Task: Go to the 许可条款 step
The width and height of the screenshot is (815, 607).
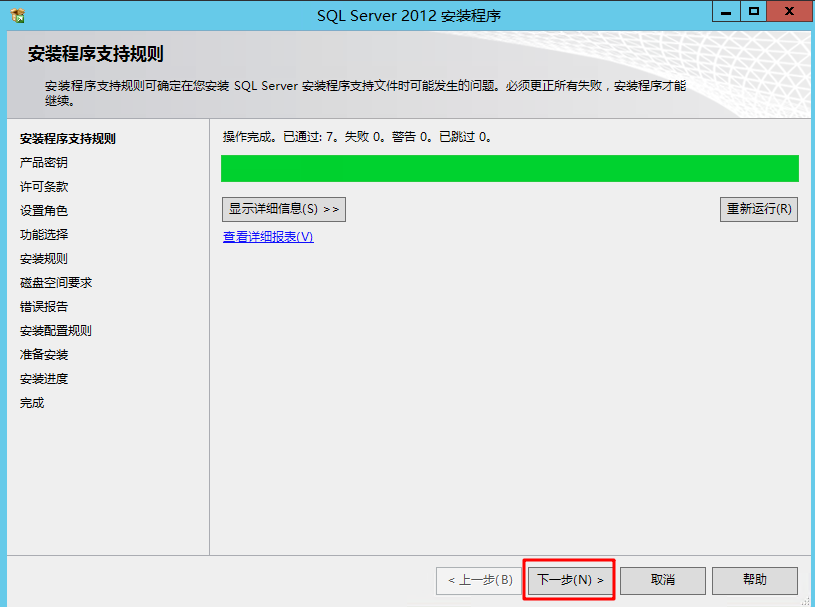Action: pos(44,187)
